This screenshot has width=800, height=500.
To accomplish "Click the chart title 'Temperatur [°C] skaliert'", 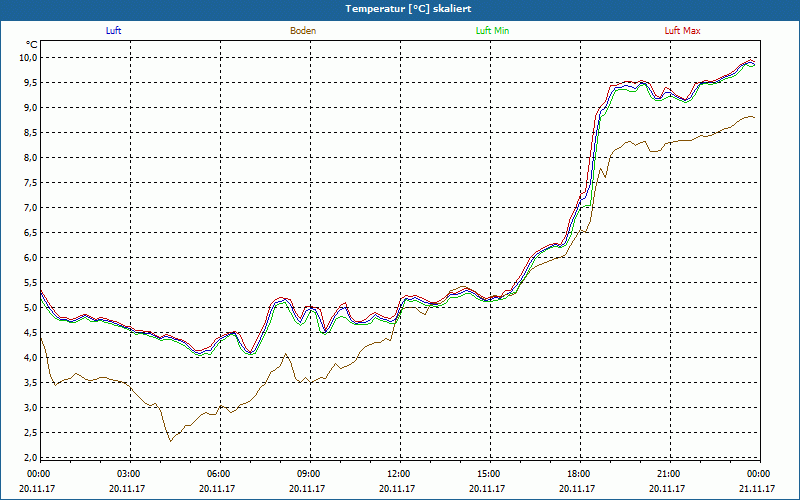I will [x=408, y=9].
